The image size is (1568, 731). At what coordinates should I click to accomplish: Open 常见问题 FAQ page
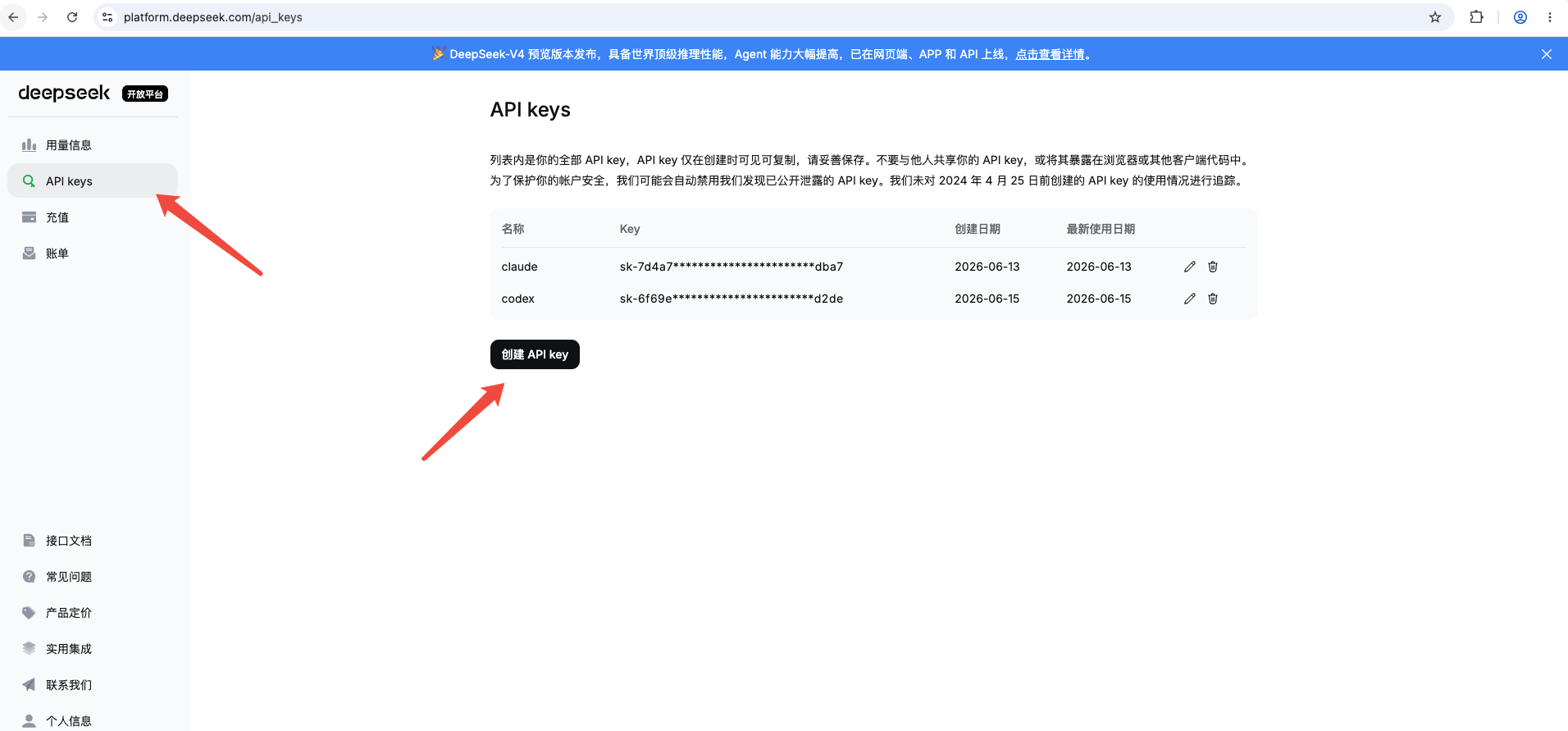coord(93,577)
